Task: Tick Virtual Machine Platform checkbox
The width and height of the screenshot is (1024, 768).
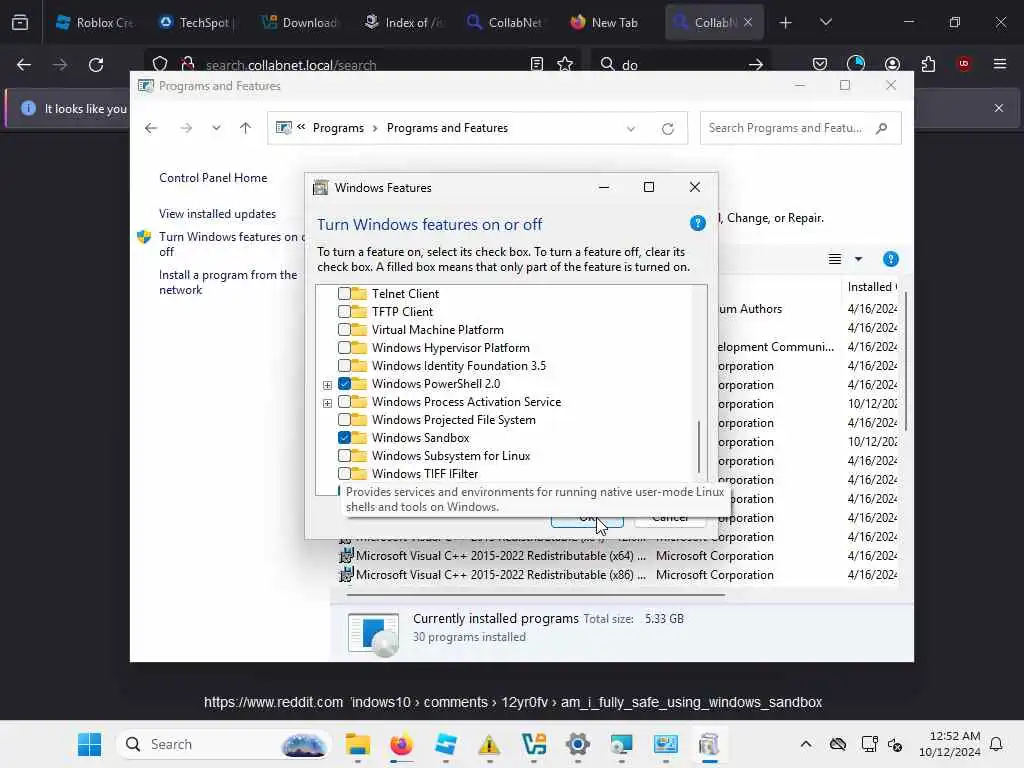Action: point(344,330)
